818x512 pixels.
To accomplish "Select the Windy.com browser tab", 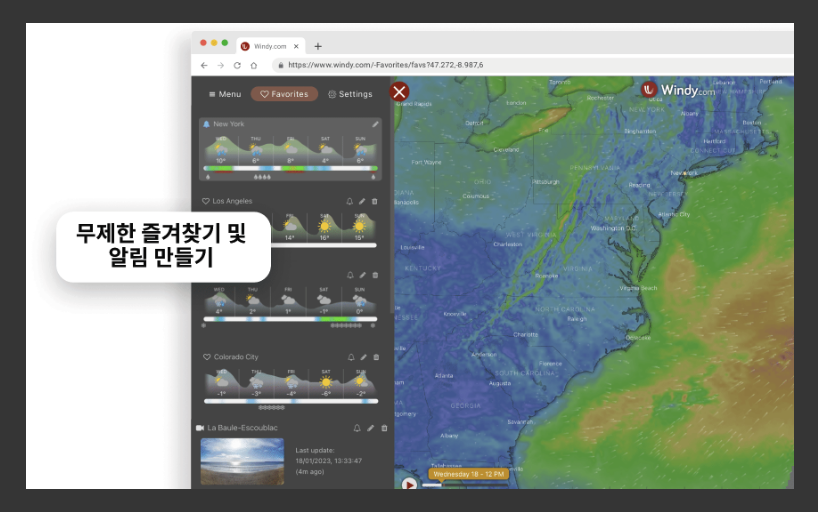I will pos(270,46).
